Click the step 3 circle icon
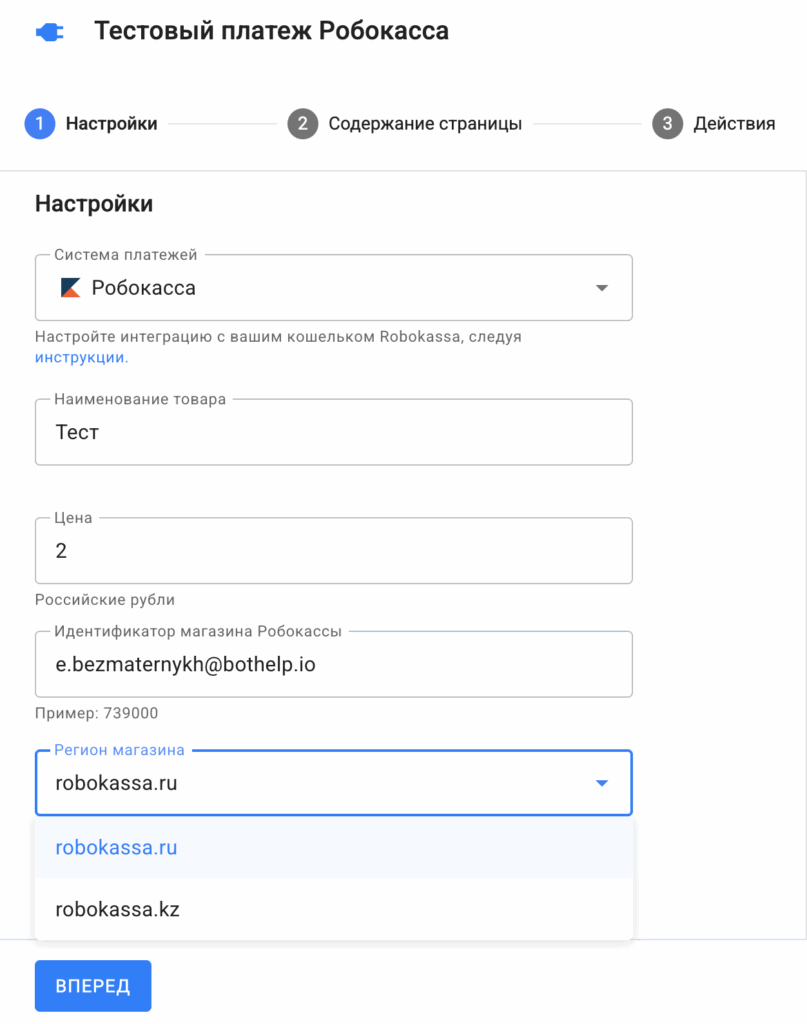 (667, 124)
